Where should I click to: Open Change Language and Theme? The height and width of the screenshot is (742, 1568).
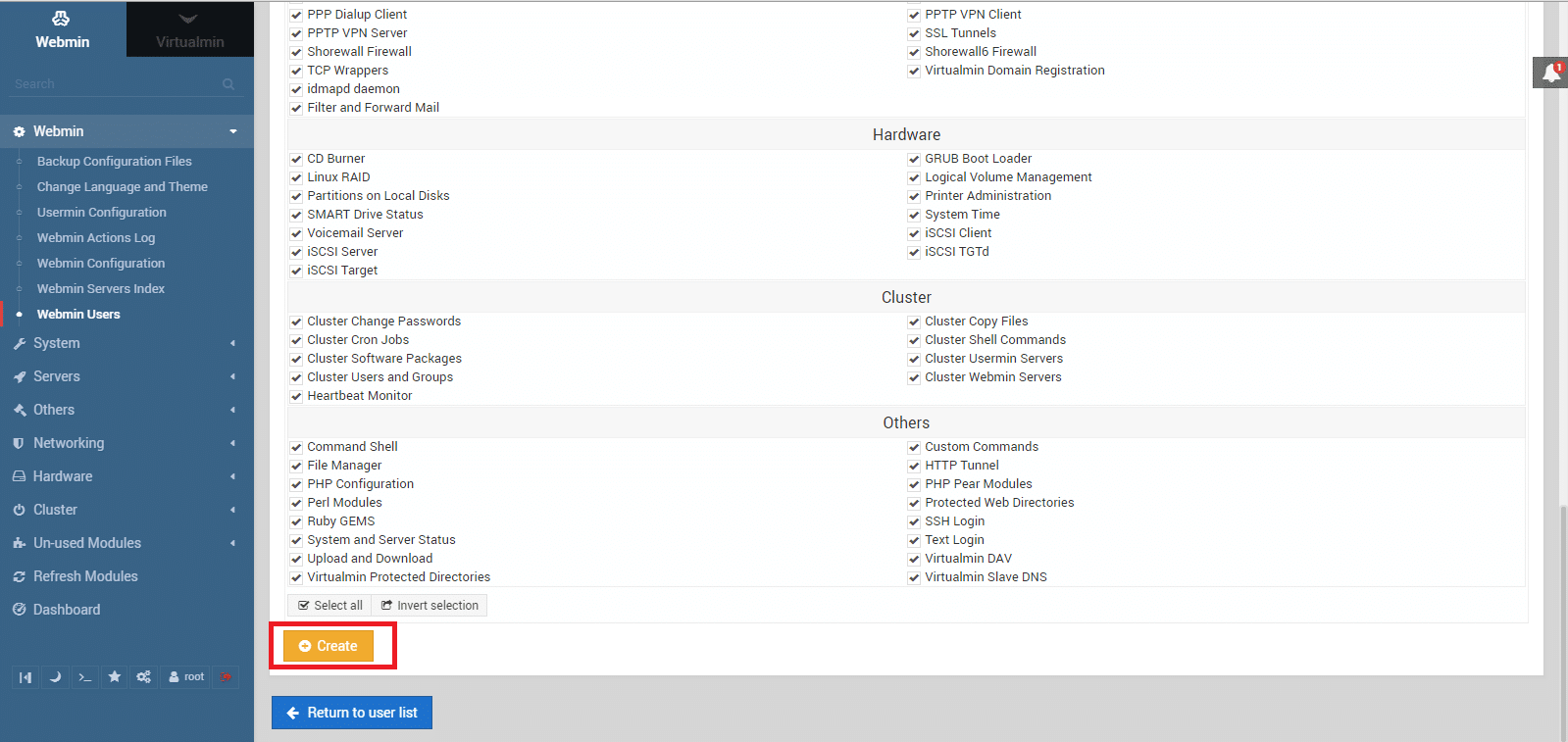122,187
